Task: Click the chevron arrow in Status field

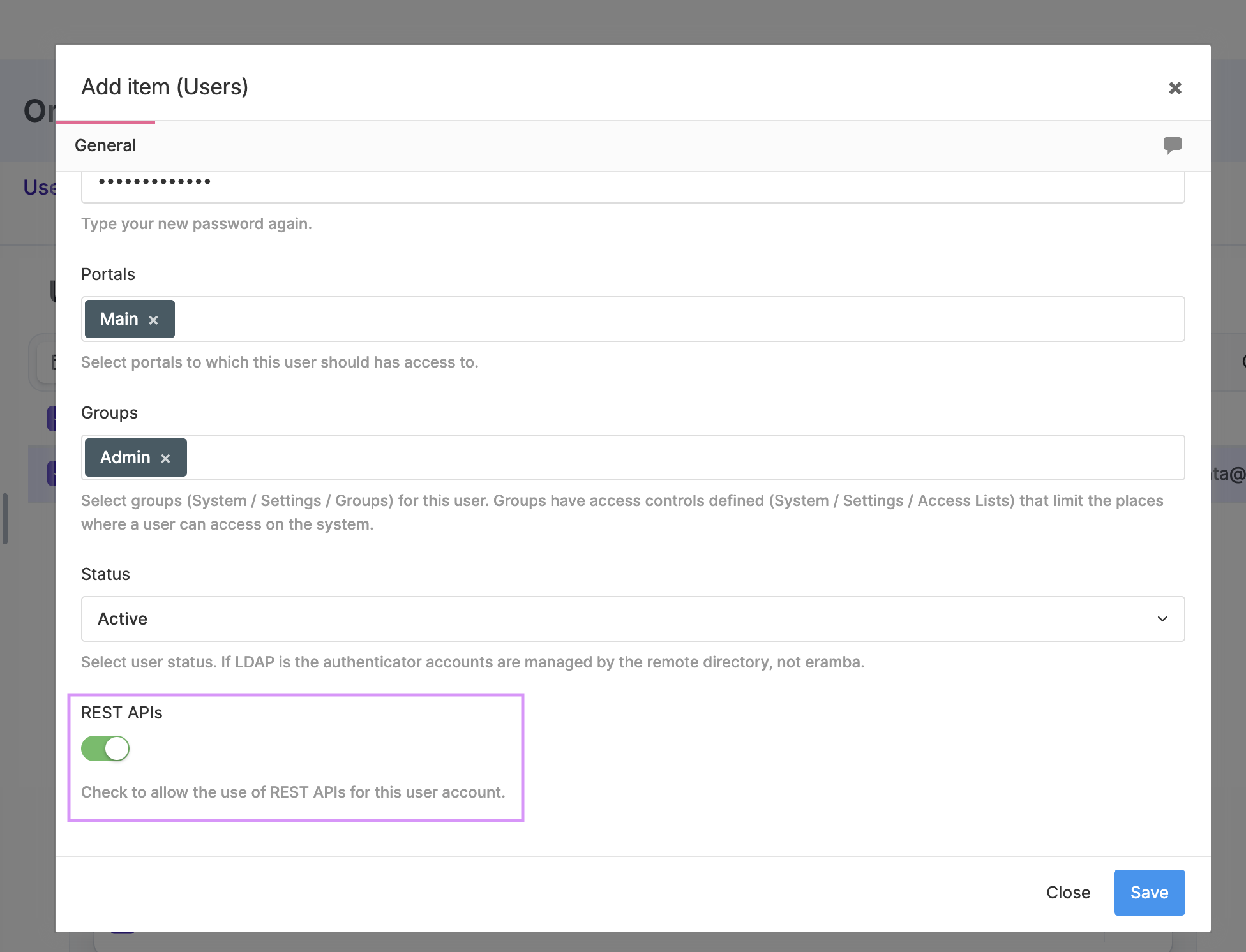Action: coord(1162,619)
